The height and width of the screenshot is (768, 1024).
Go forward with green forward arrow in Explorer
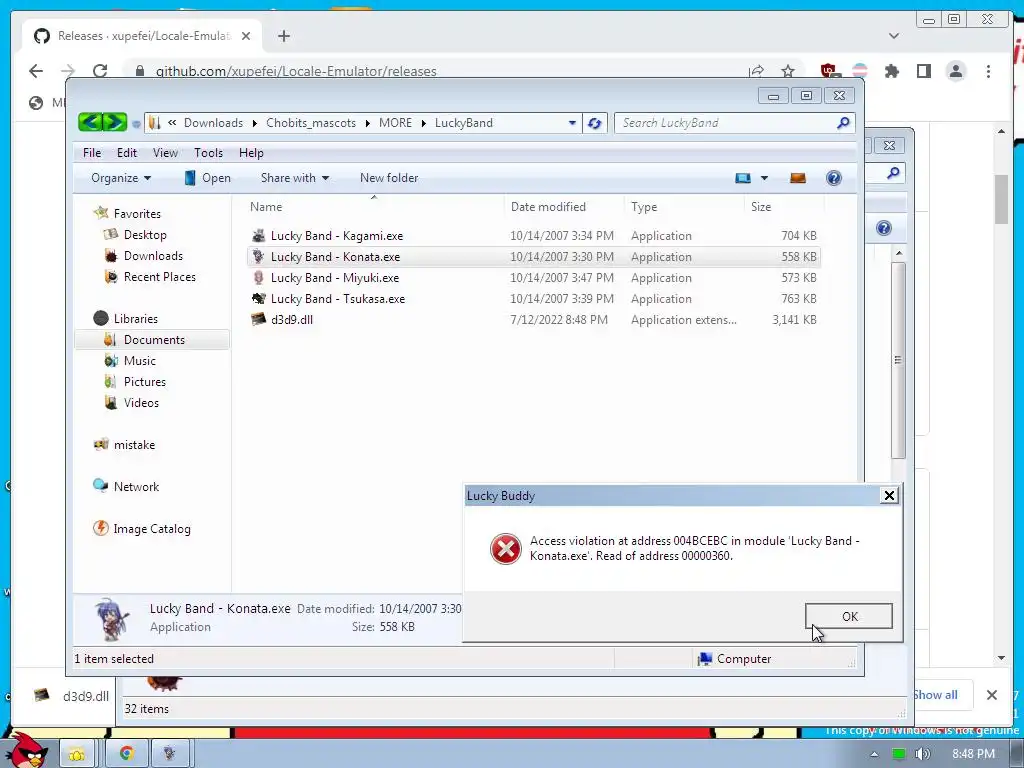pos(115,122)
